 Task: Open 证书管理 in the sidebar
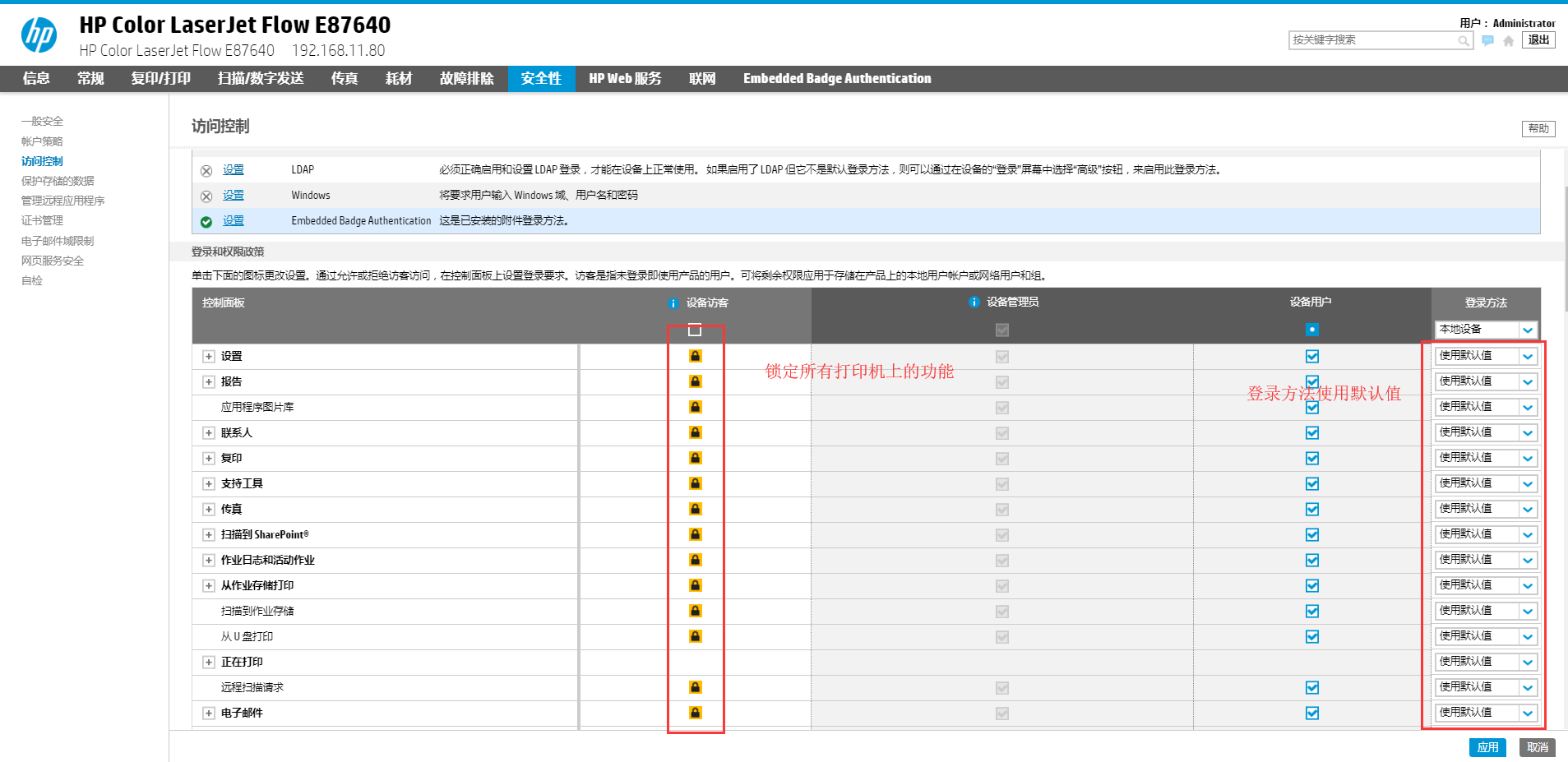click(x=42, y=220)
